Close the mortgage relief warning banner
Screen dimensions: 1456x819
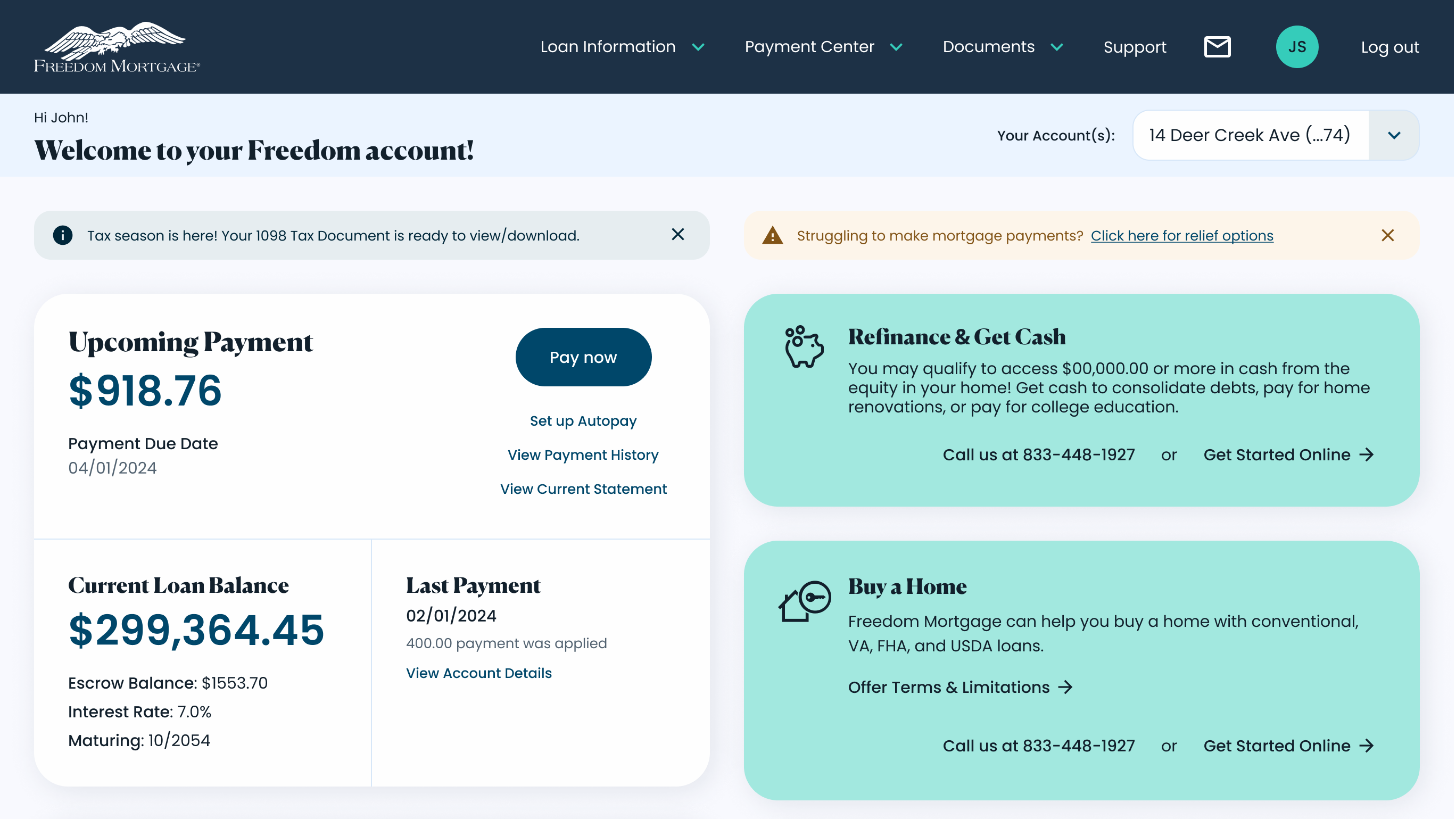[x=1387, y=235]
